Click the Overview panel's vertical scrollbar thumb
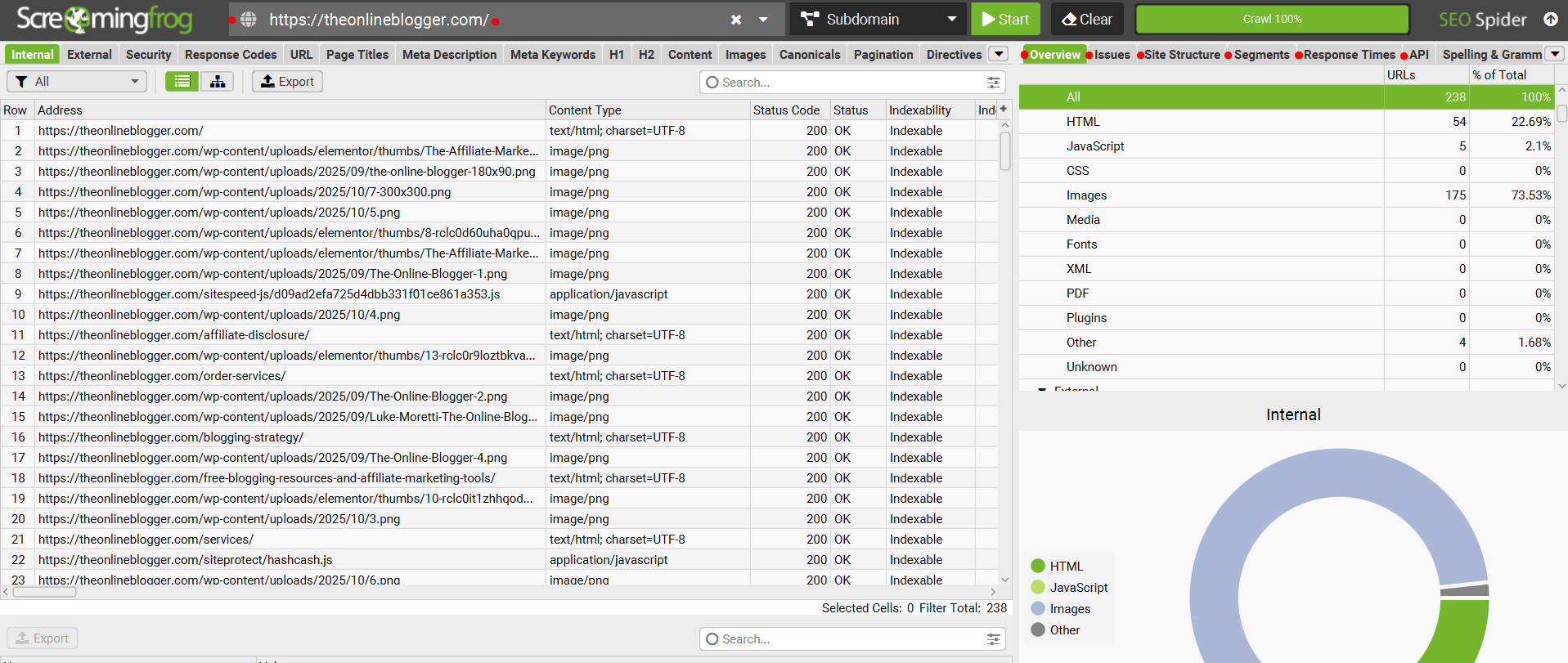 [1561, 114]
